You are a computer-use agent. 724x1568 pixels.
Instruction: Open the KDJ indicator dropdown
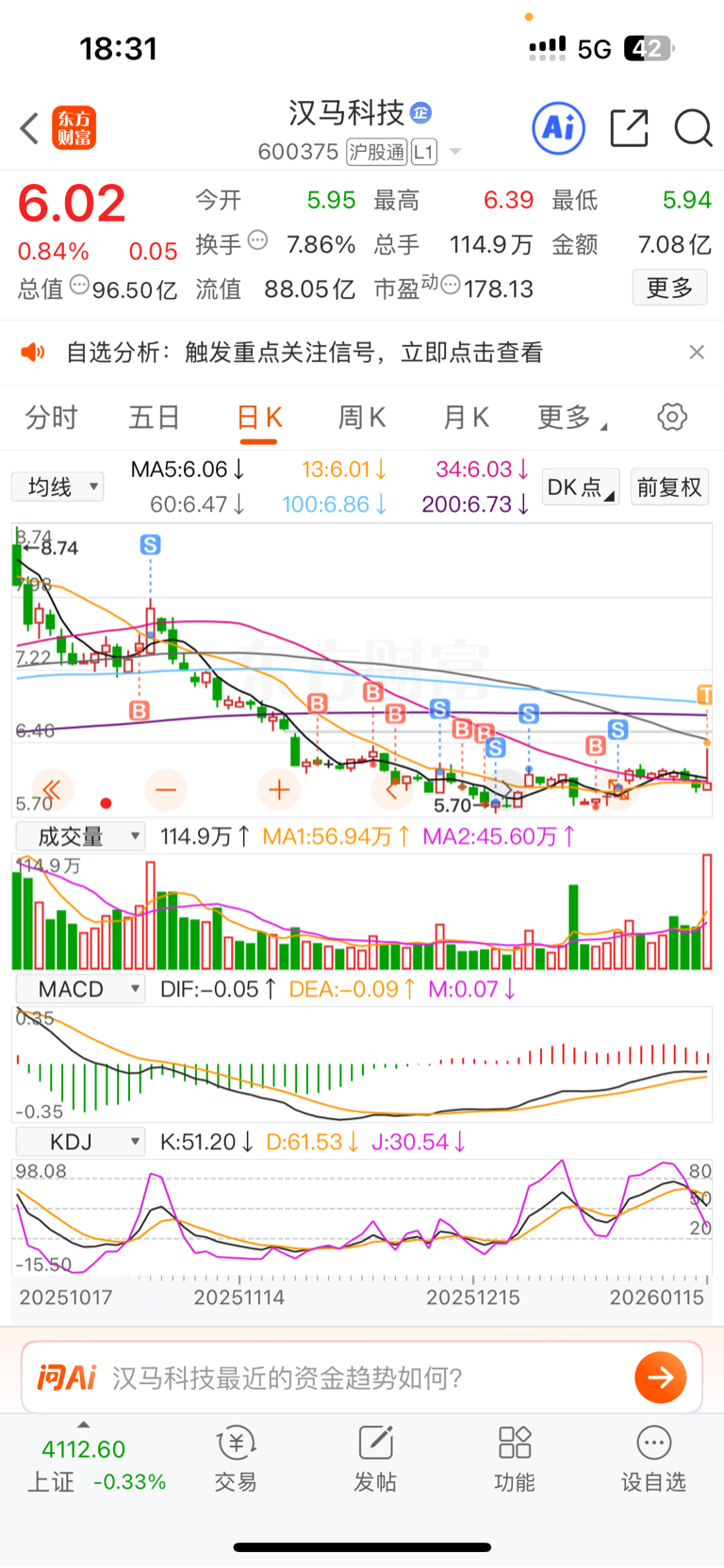coord(79,1142)
